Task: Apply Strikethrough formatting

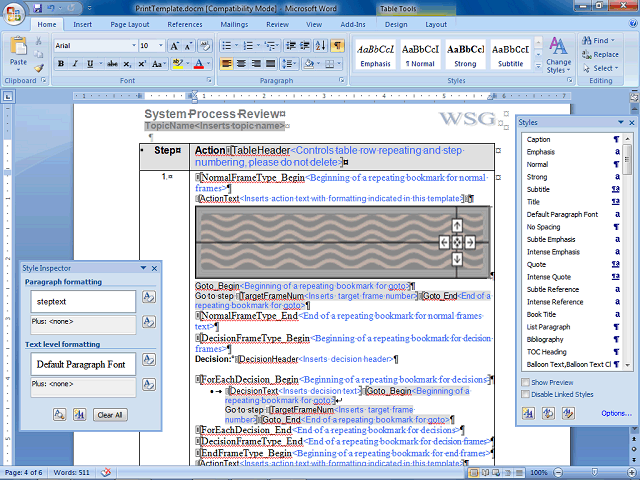Action: click(113, 64)
